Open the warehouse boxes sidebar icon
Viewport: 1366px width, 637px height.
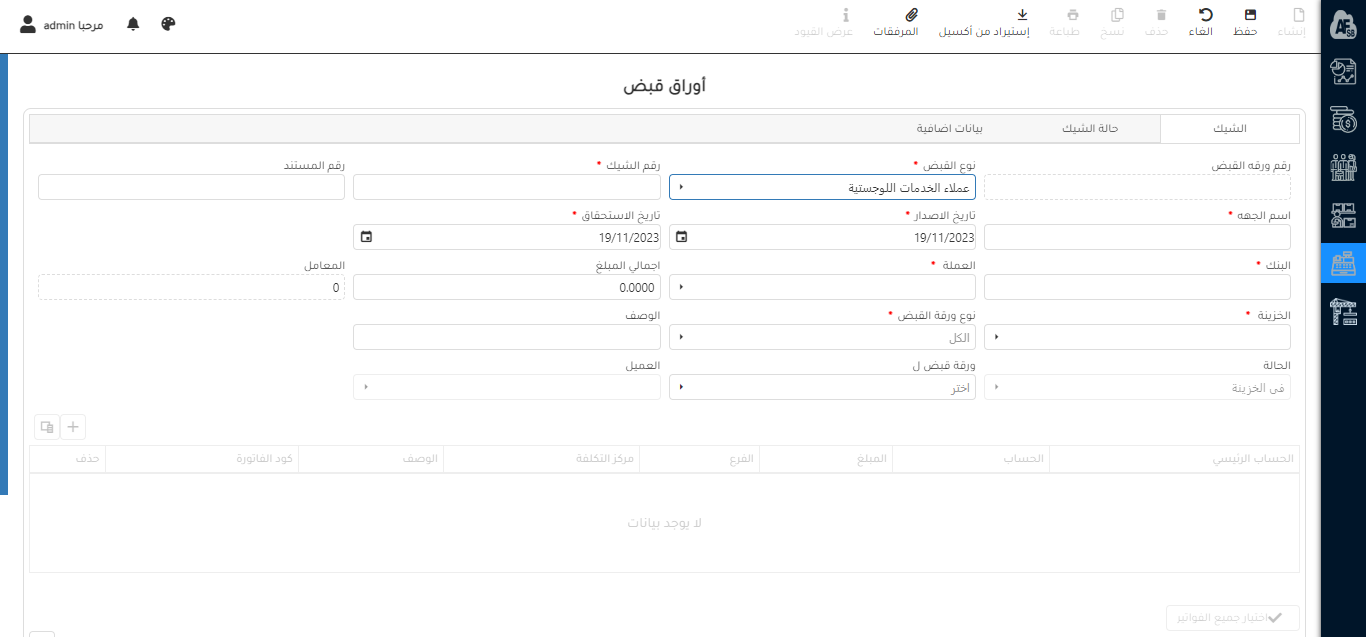[x=1343, y=215]
